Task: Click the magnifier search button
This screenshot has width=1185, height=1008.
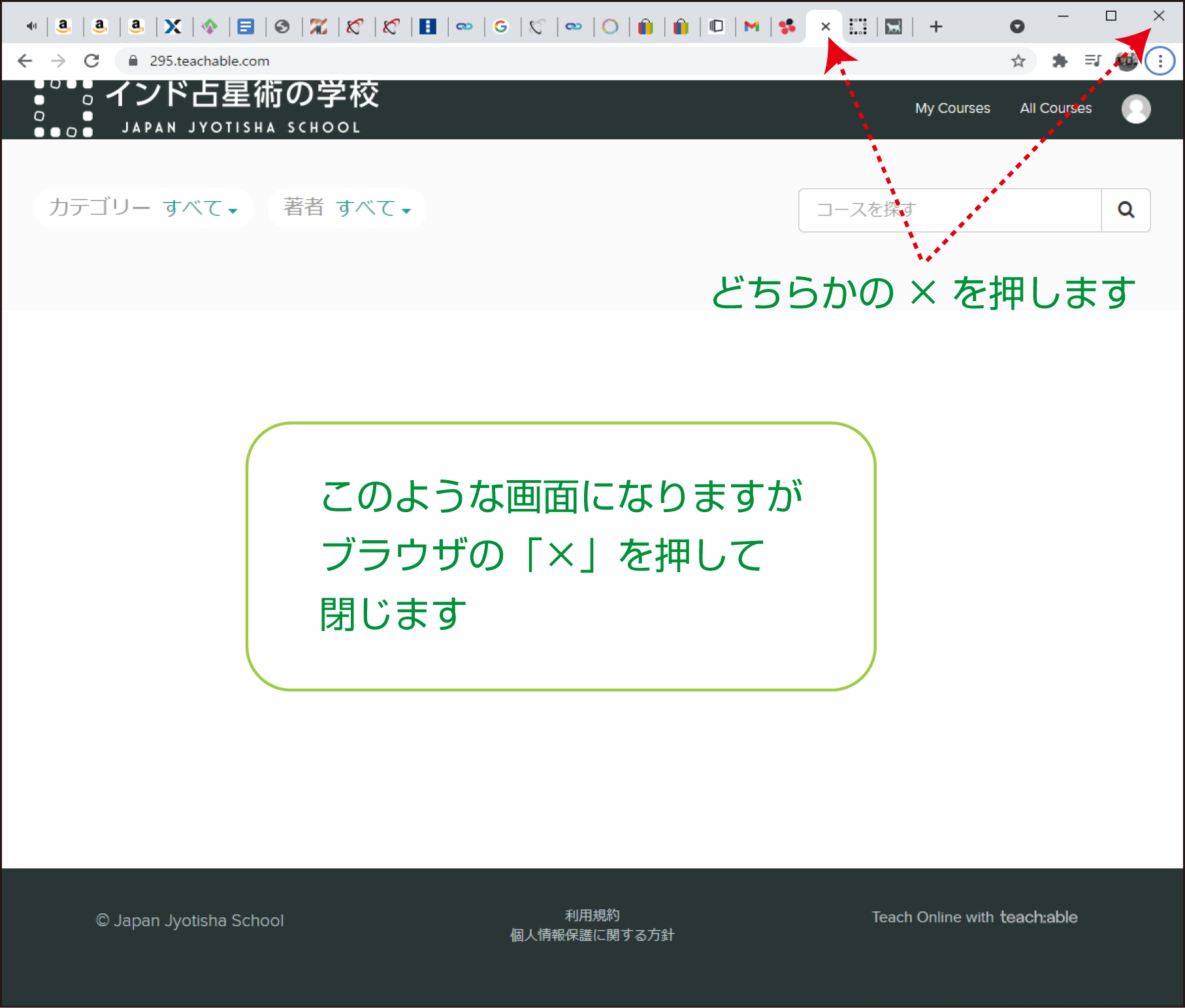Action: click(x=1126, y=210)
